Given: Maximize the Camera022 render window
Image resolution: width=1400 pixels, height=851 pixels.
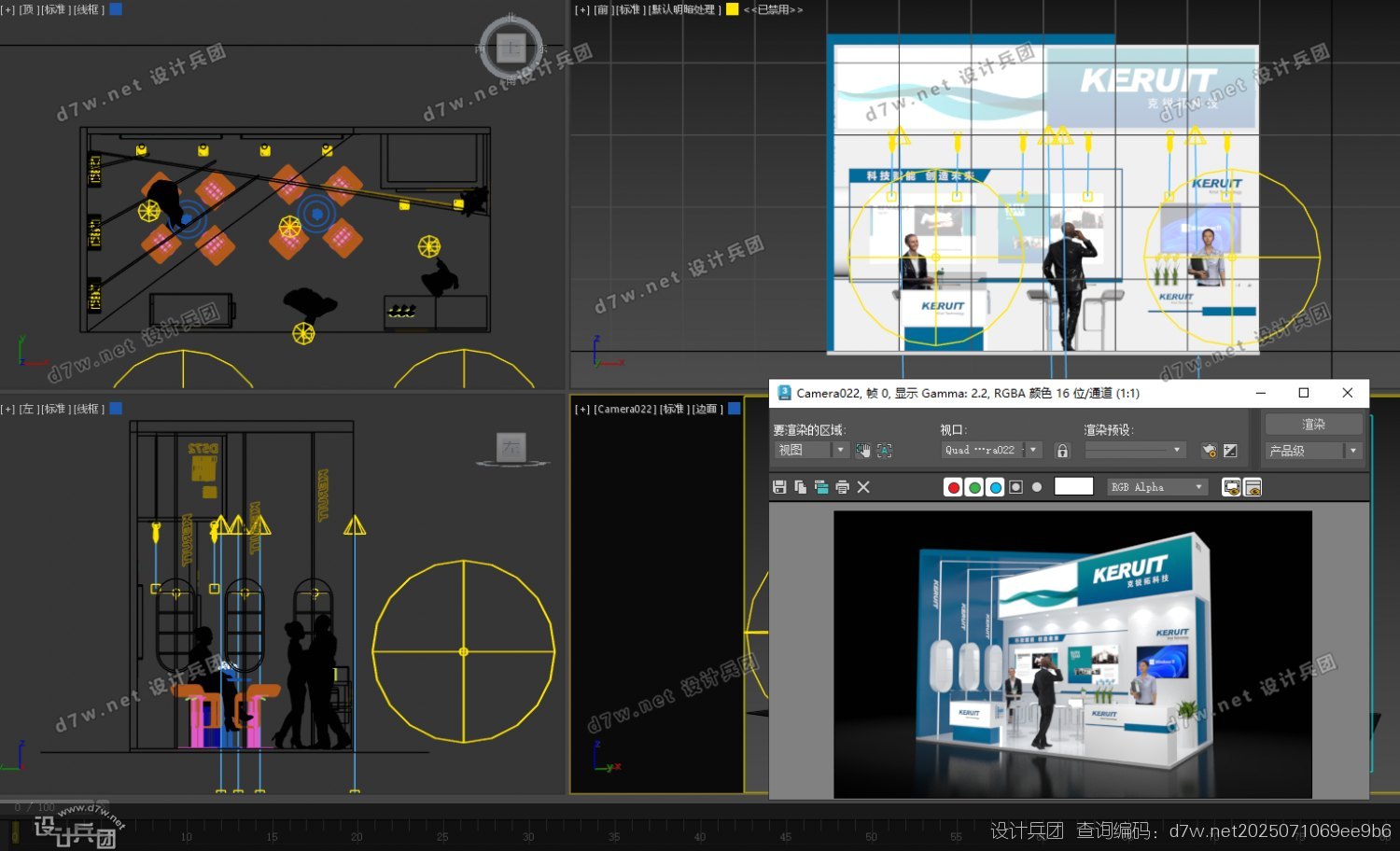Looking at the screenshot, I should [x=1304, y=393].
